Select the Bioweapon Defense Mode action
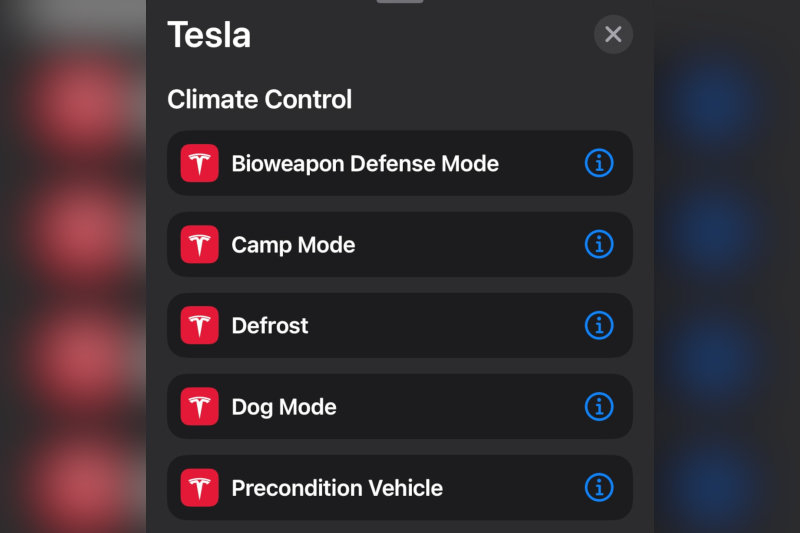Viewport: 800px width, 533px height. 365,163
